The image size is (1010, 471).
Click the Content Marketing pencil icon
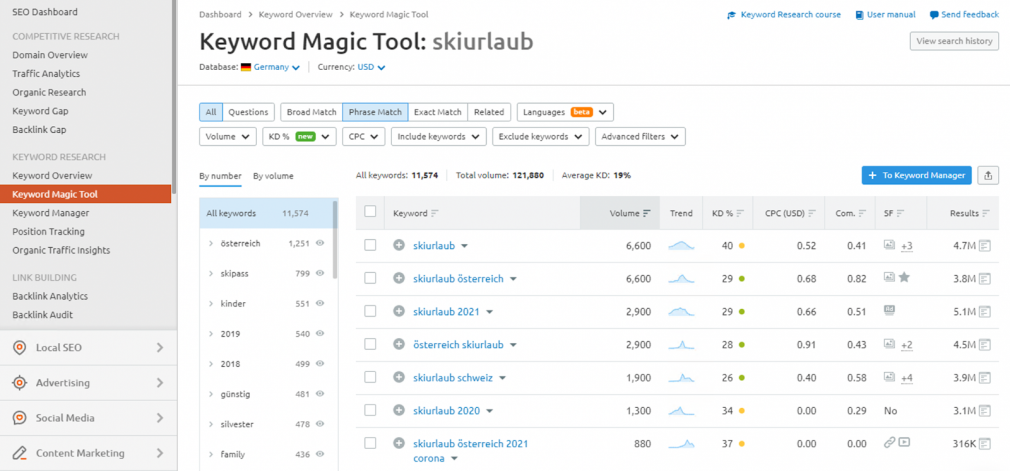point(20,452)
